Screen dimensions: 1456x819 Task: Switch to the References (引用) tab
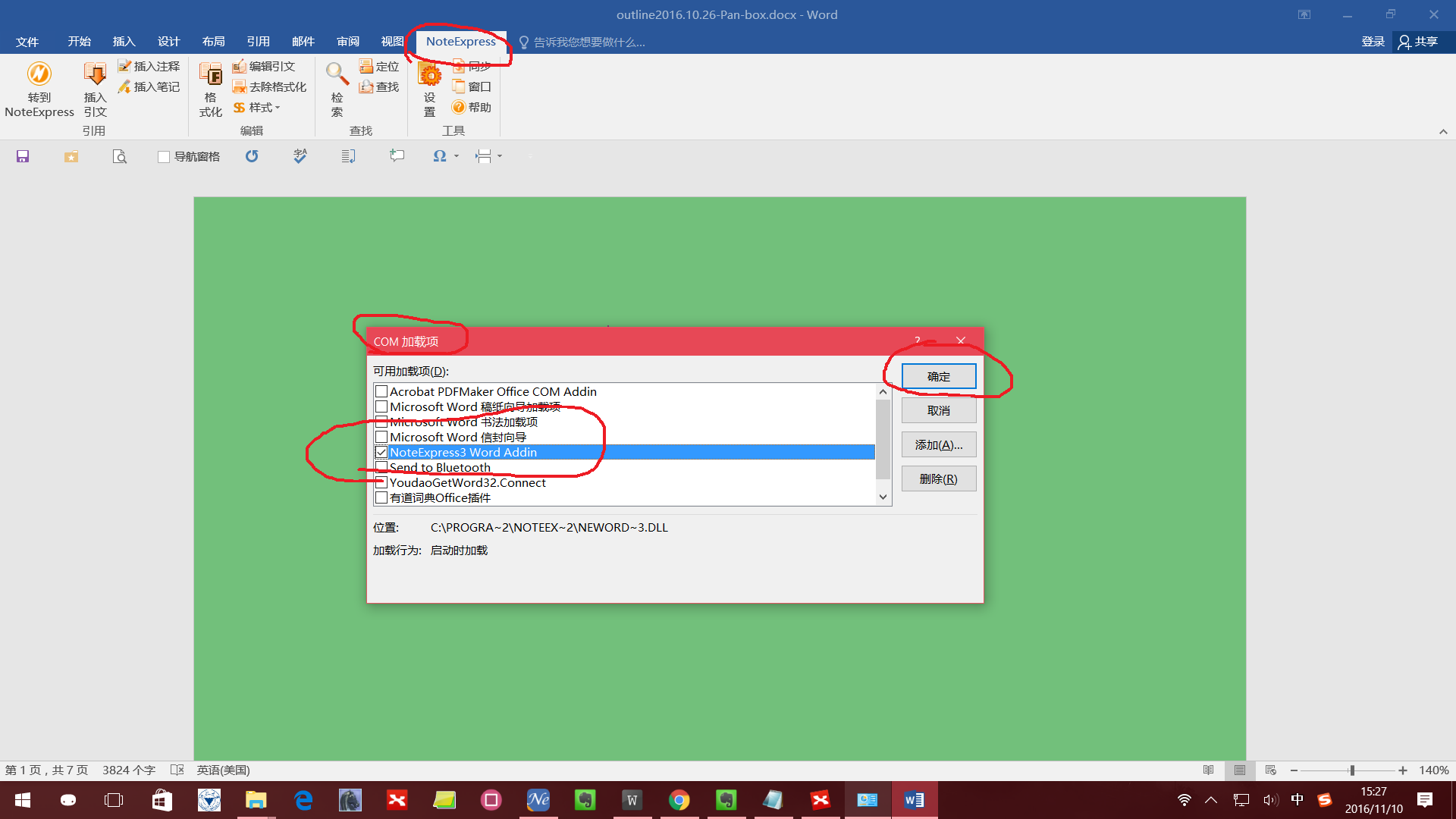258,42
